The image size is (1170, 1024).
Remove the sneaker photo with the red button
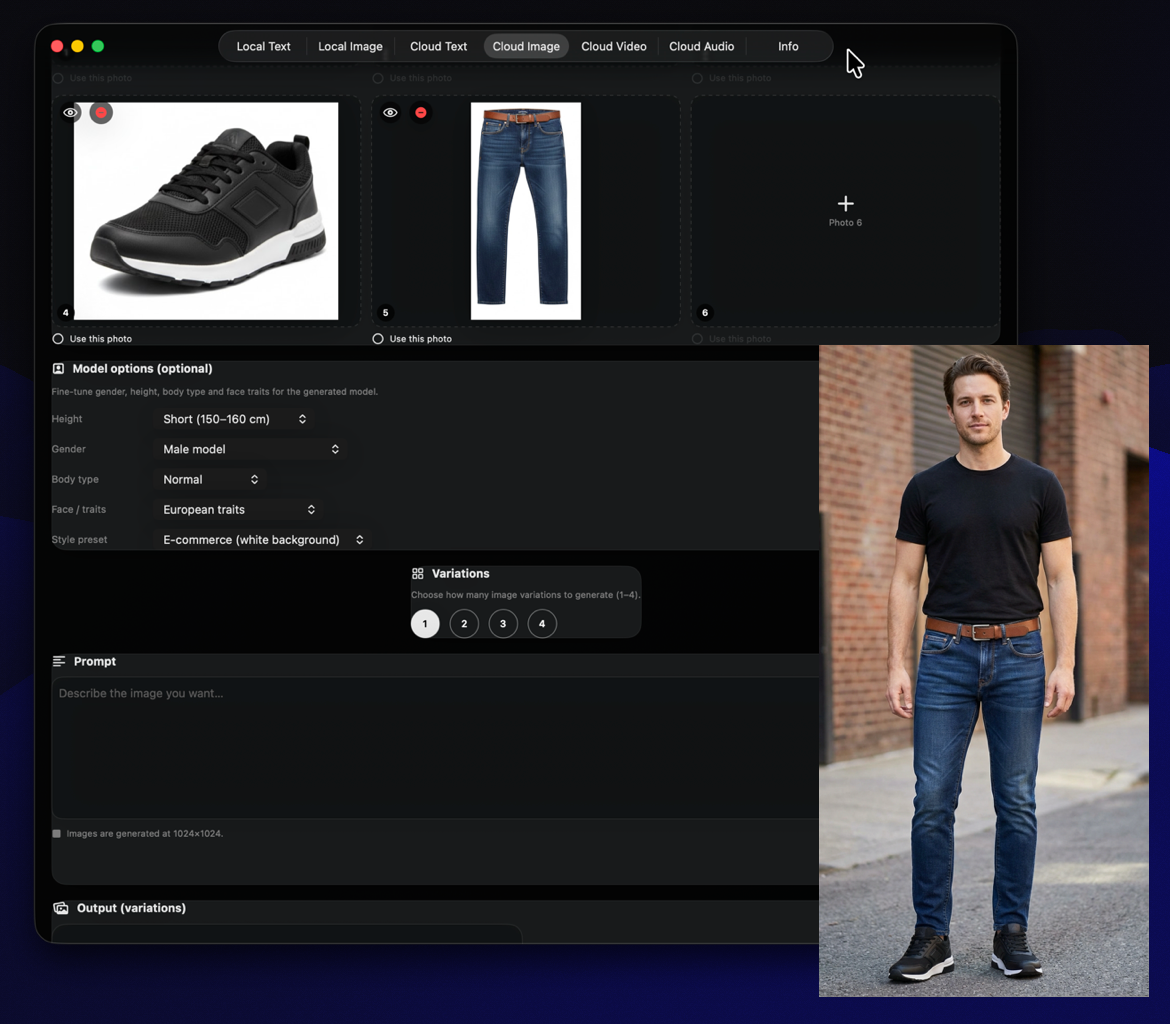pyautogui.click(x=101, y=113)
